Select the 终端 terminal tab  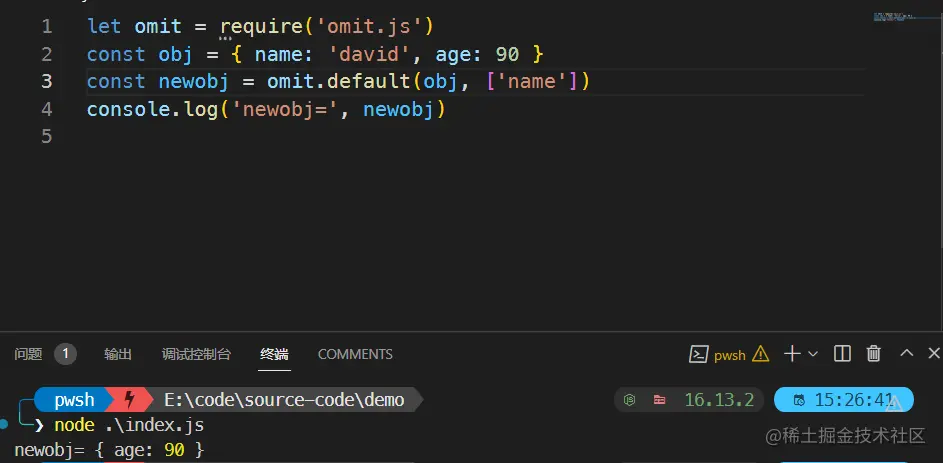[x=274, y=354]
